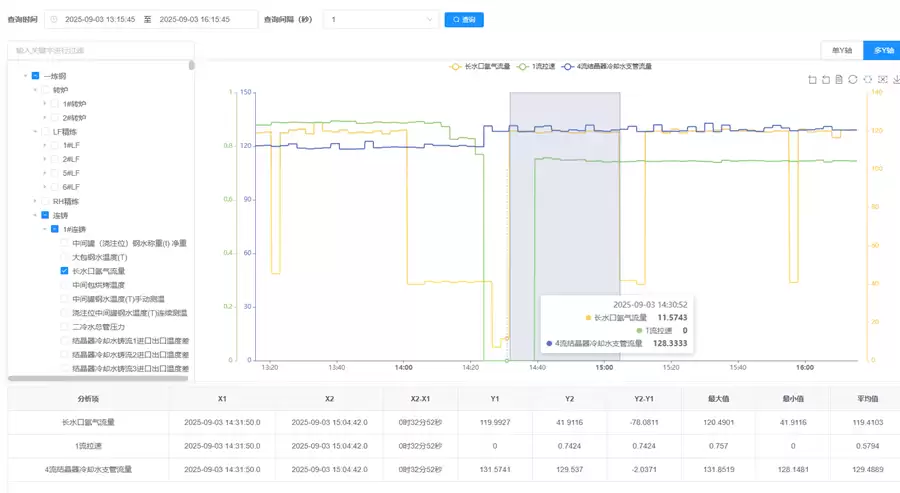Check the 大包钢水温度(T) checkbox
The image size is (900, 493).
[65, 257]
